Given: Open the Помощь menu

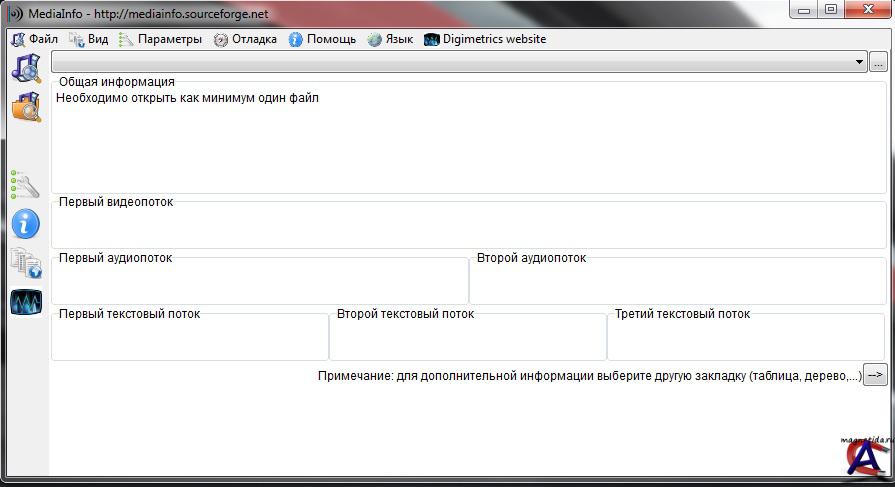Looking at the screenshot, I should (x=322, y=40).
